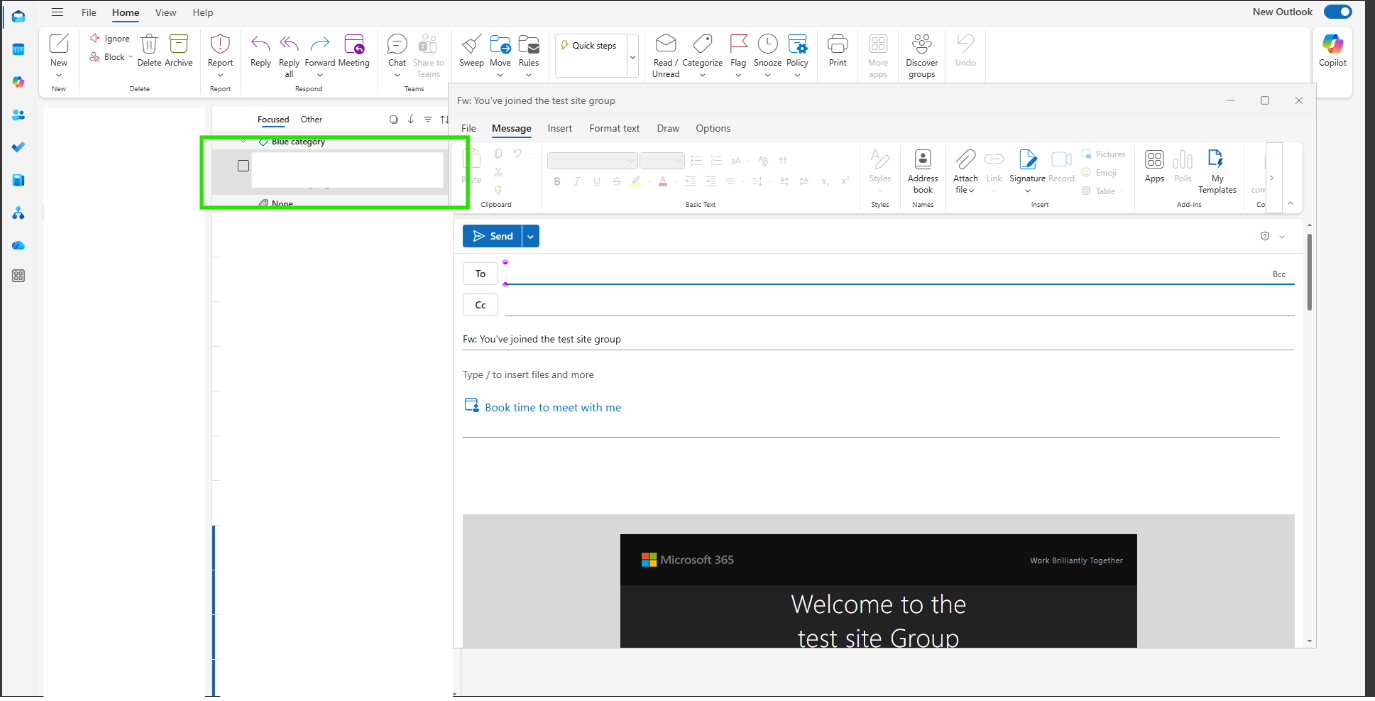Open the Copilot pane

tap(1333, 50)
